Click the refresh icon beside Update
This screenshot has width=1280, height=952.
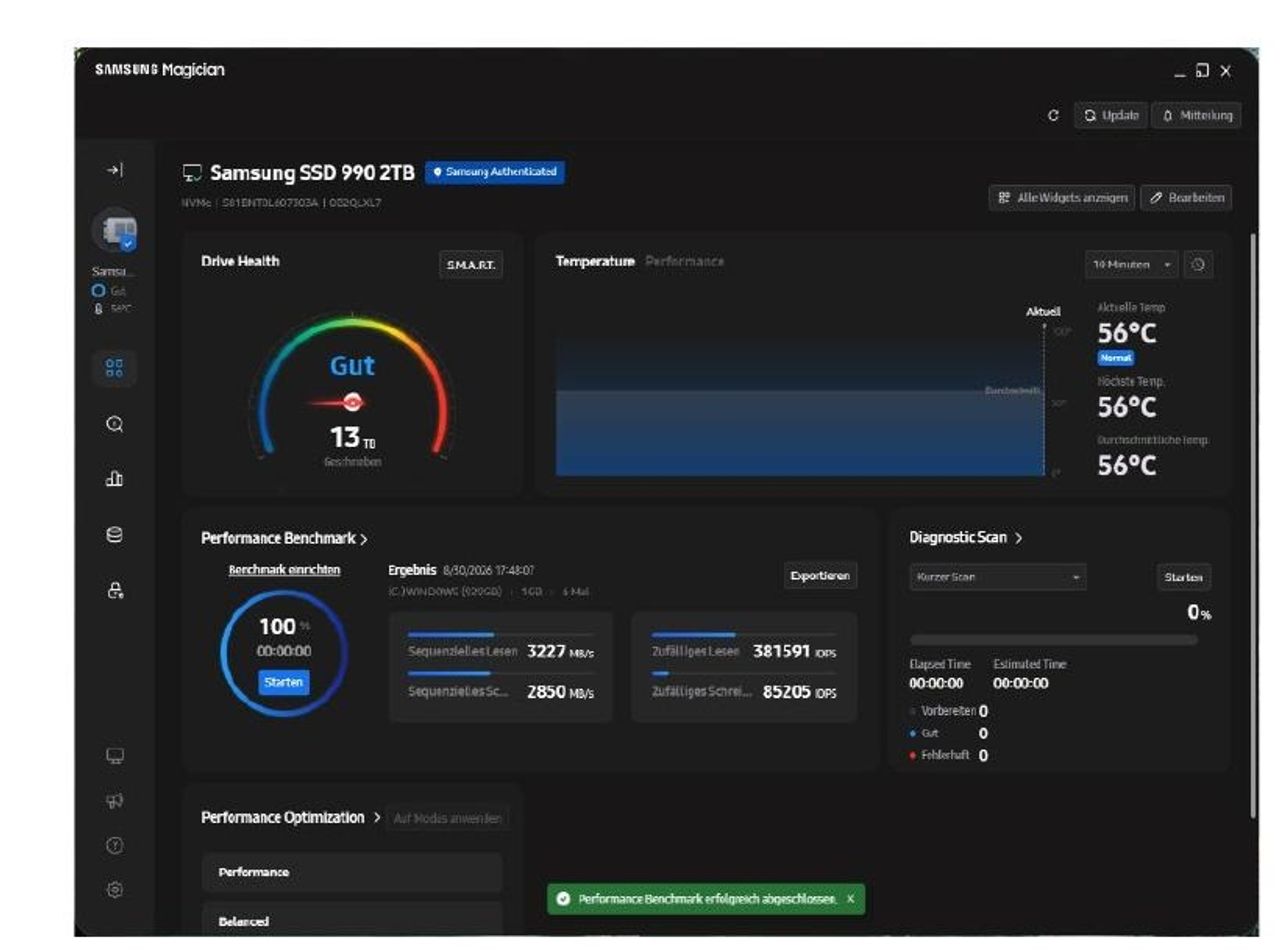click(1053, 116)
